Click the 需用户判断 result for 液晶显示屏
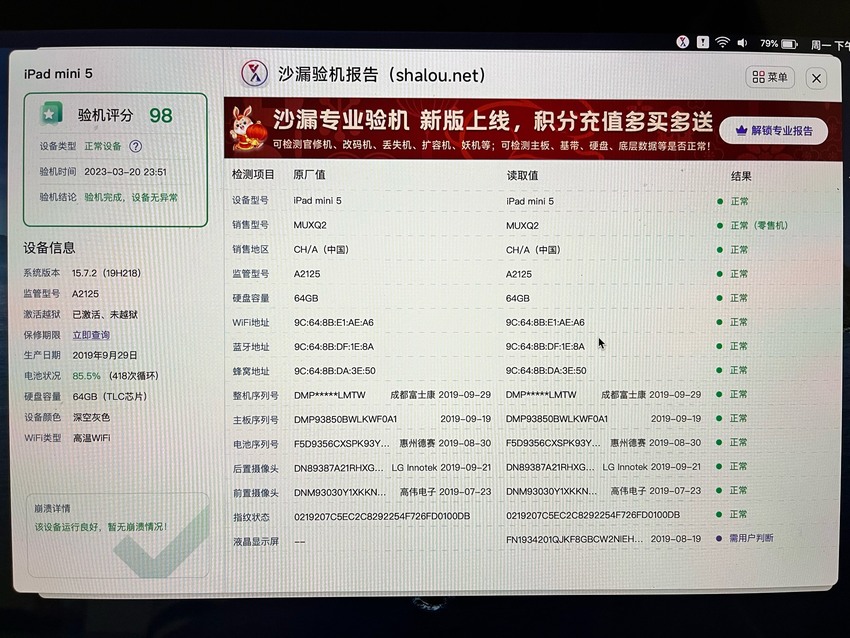Screen dimensions: 850x638 [751, 538]
